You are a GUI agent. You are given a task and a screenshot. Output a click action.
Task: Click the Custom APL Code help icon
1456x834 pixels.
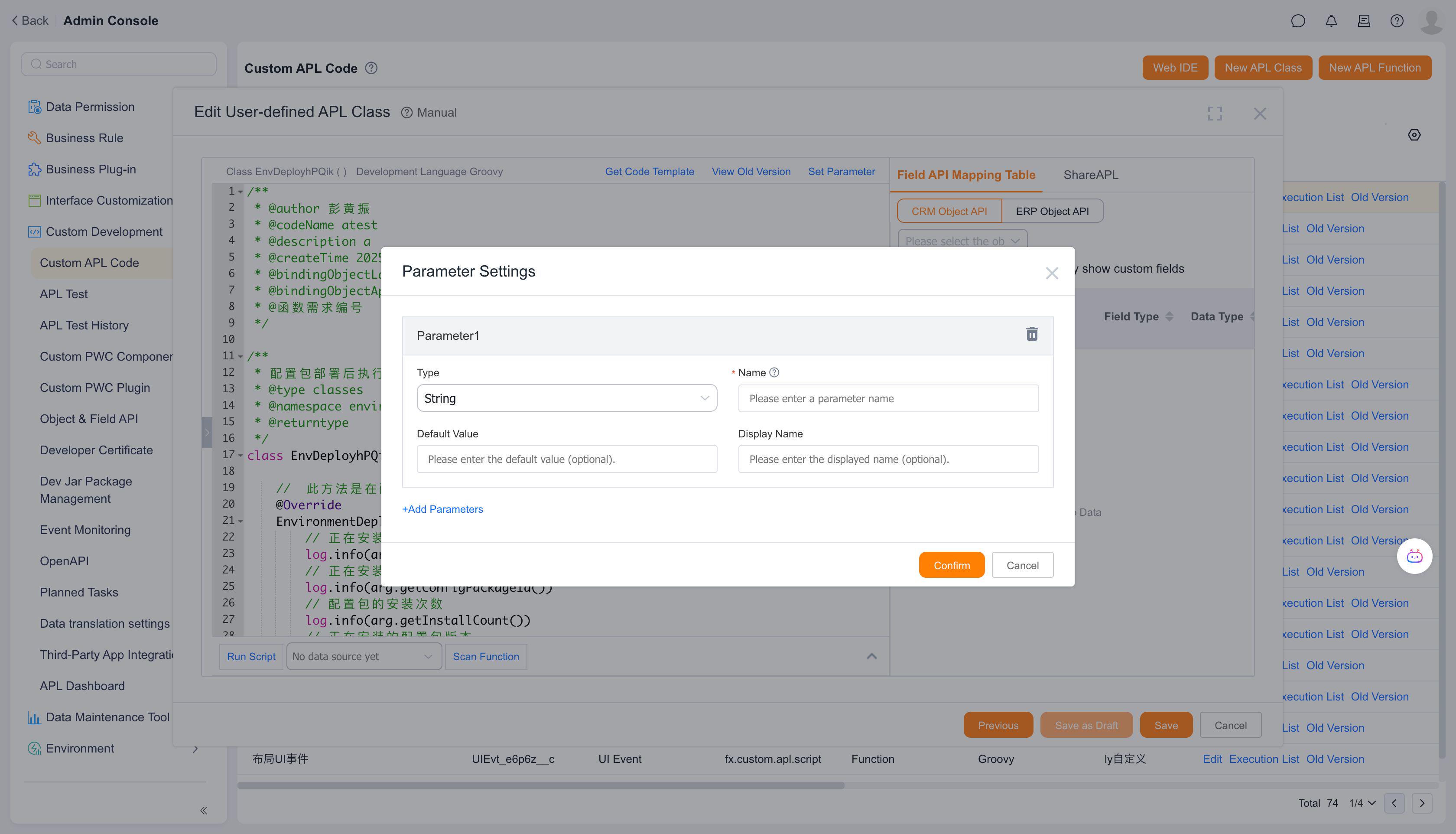click(x=371, y=68)
